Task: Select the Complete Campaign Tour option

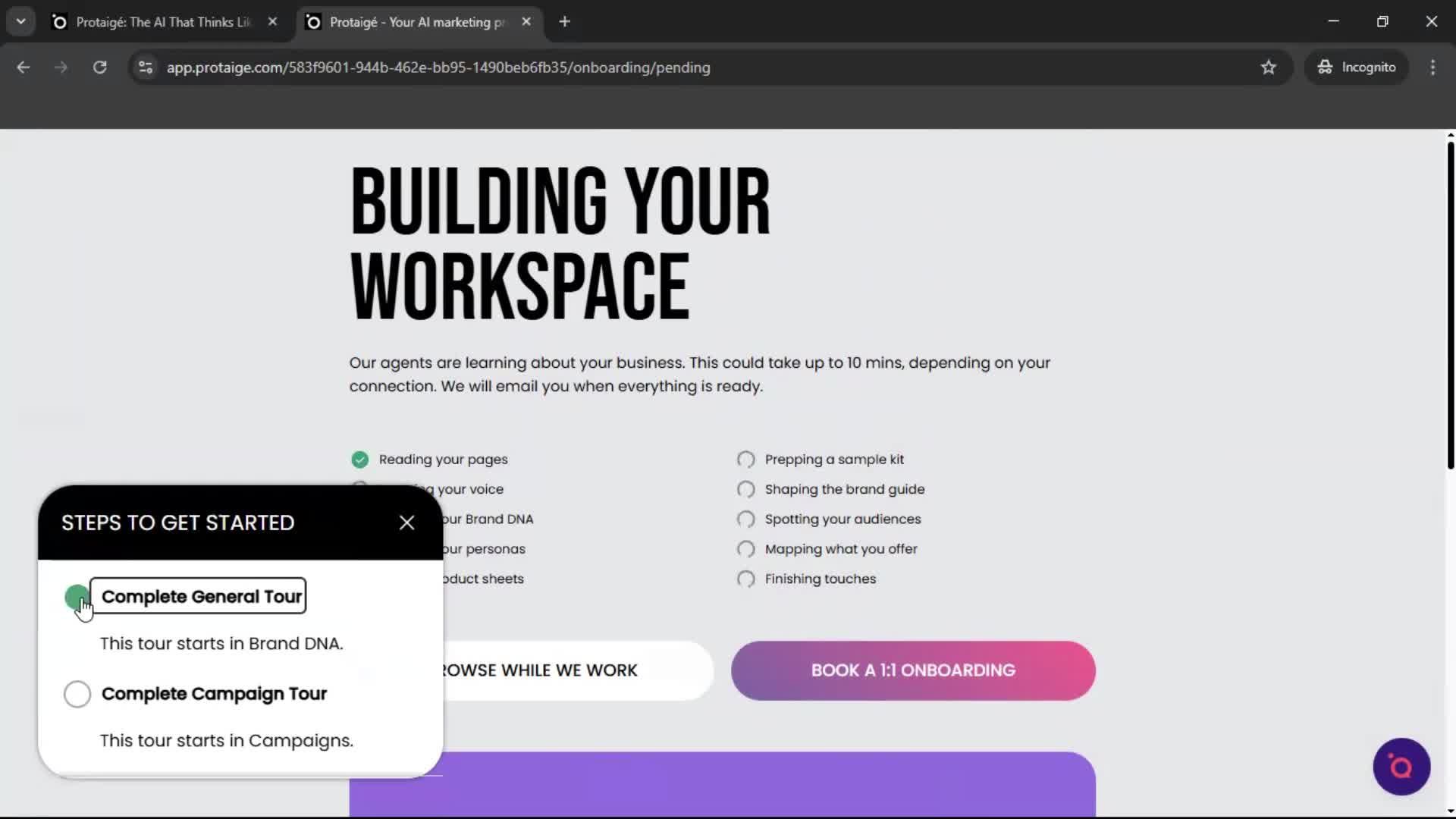Action: (x=77, y=693)
